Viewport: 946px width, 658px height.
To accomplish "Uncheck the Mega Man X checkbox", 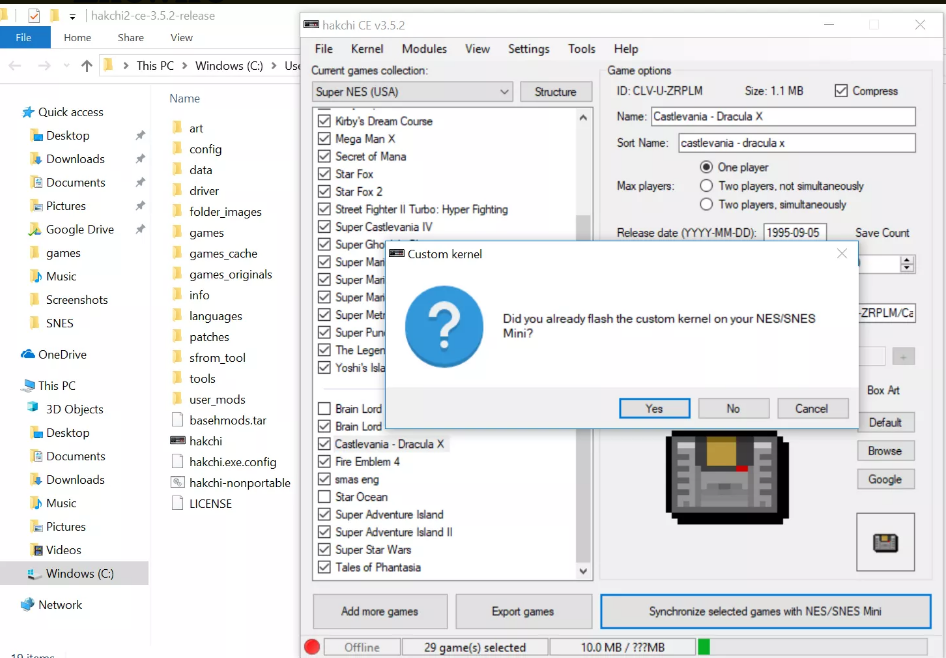I will point(324,139).
